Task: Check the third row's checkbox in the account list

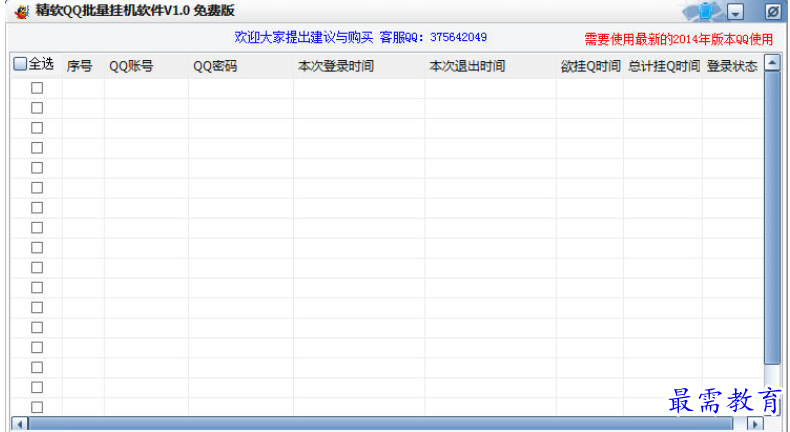Action: pos(37,128)
